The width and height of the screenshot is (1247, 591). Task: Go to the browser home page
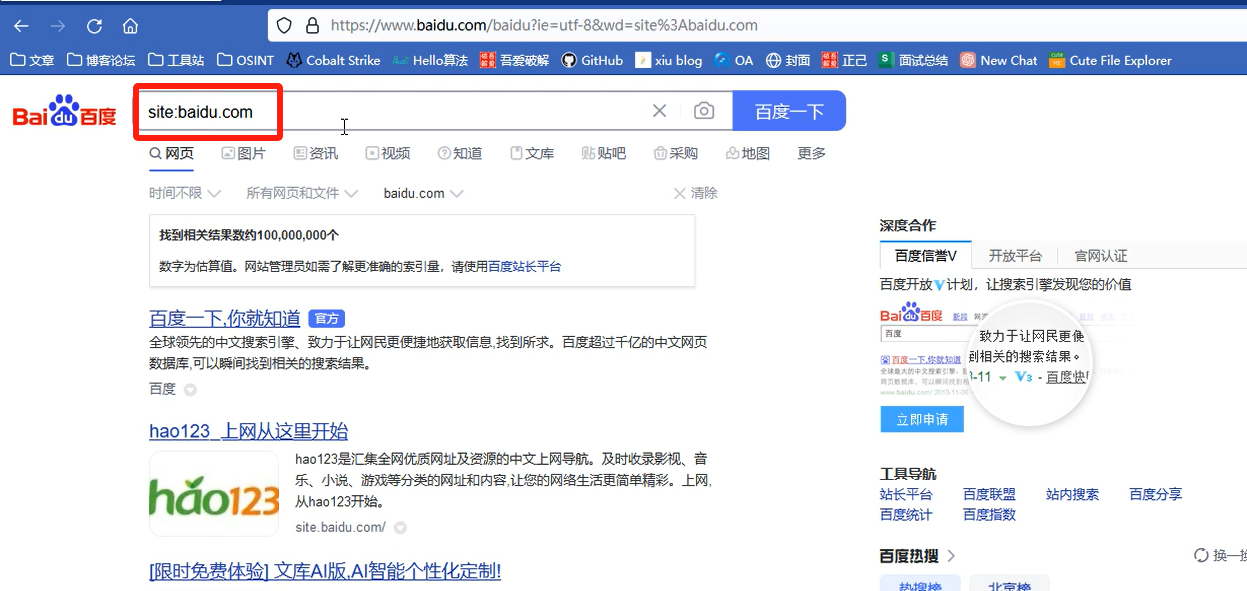[x=130, y=26]
